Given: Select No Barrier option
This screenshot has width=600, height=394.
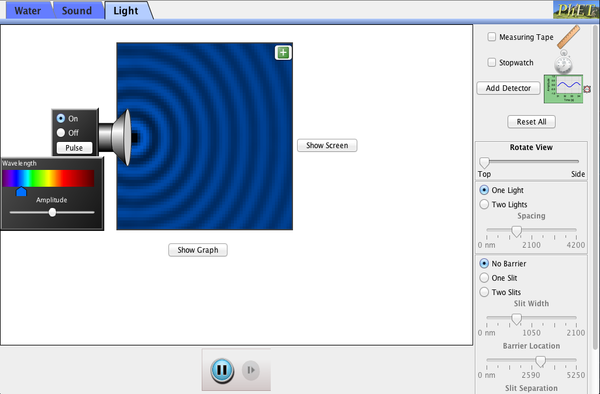Looking at the screenshot, I should pos(484,264).
